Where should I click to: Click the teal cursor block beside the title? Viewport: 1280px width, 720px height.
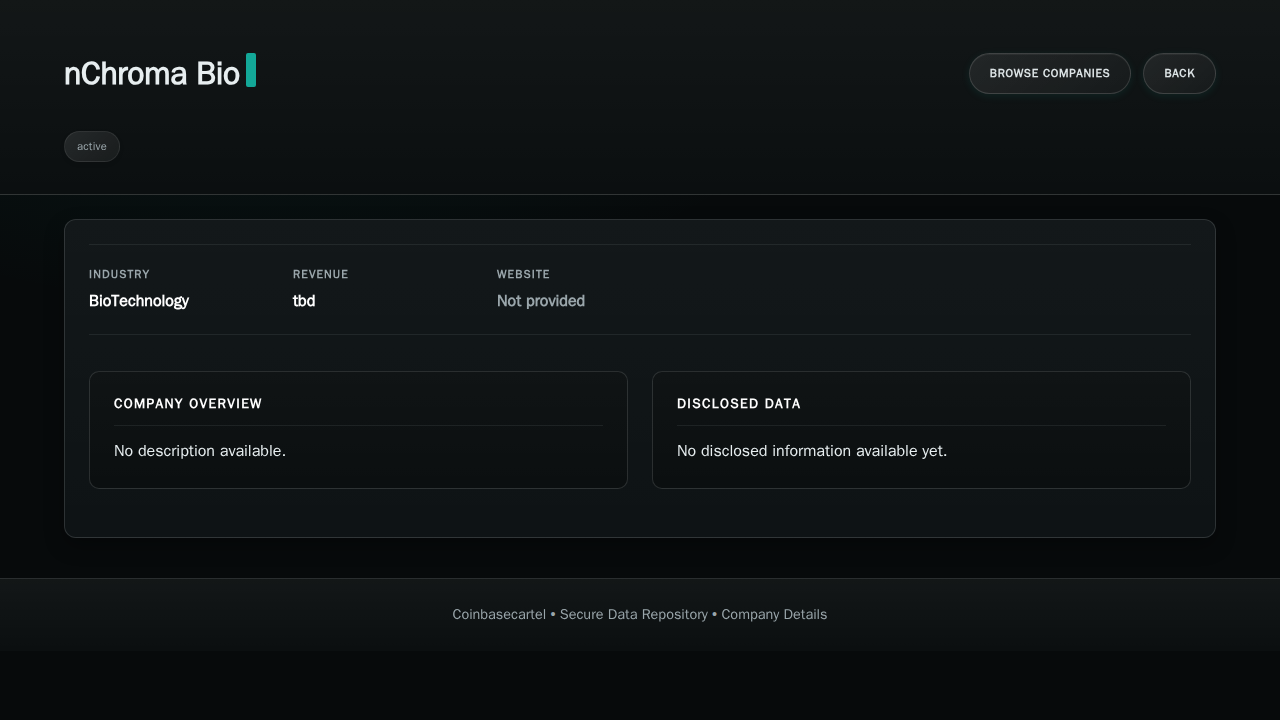tap(251, 70)
